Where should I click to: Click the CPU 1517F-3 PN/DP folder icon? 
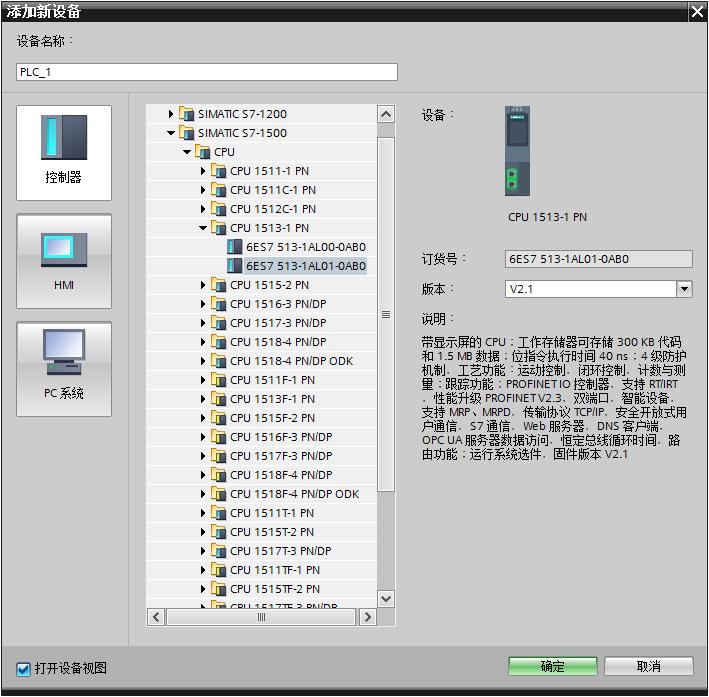click(219, 456)
